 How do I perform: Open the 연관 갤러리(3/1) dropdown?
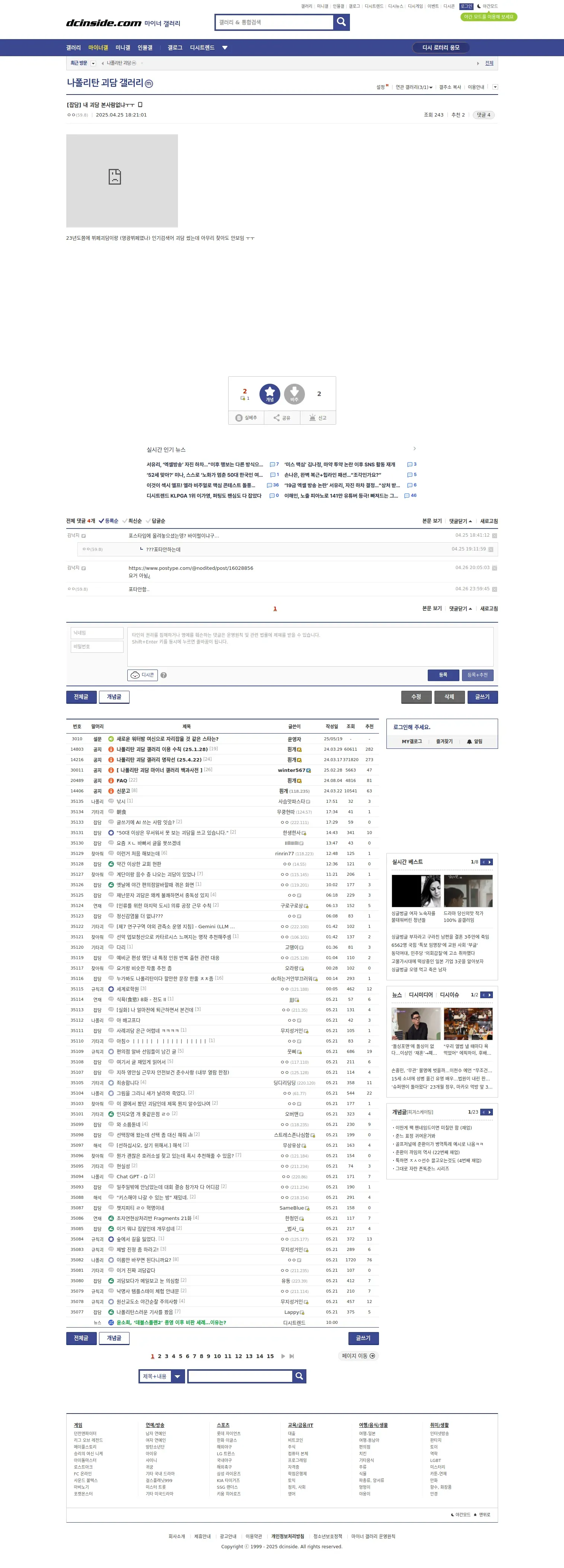point(414,87)
